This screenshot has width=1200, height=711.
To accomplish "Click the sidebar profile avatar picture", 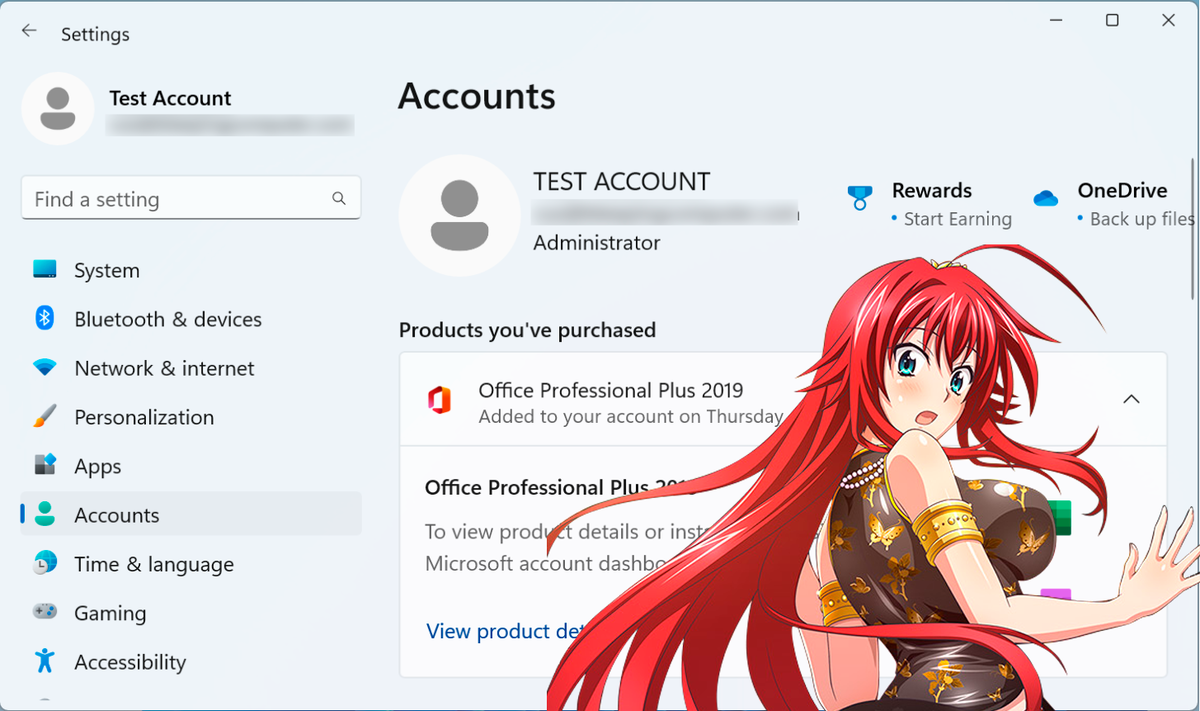I will 58,108.
